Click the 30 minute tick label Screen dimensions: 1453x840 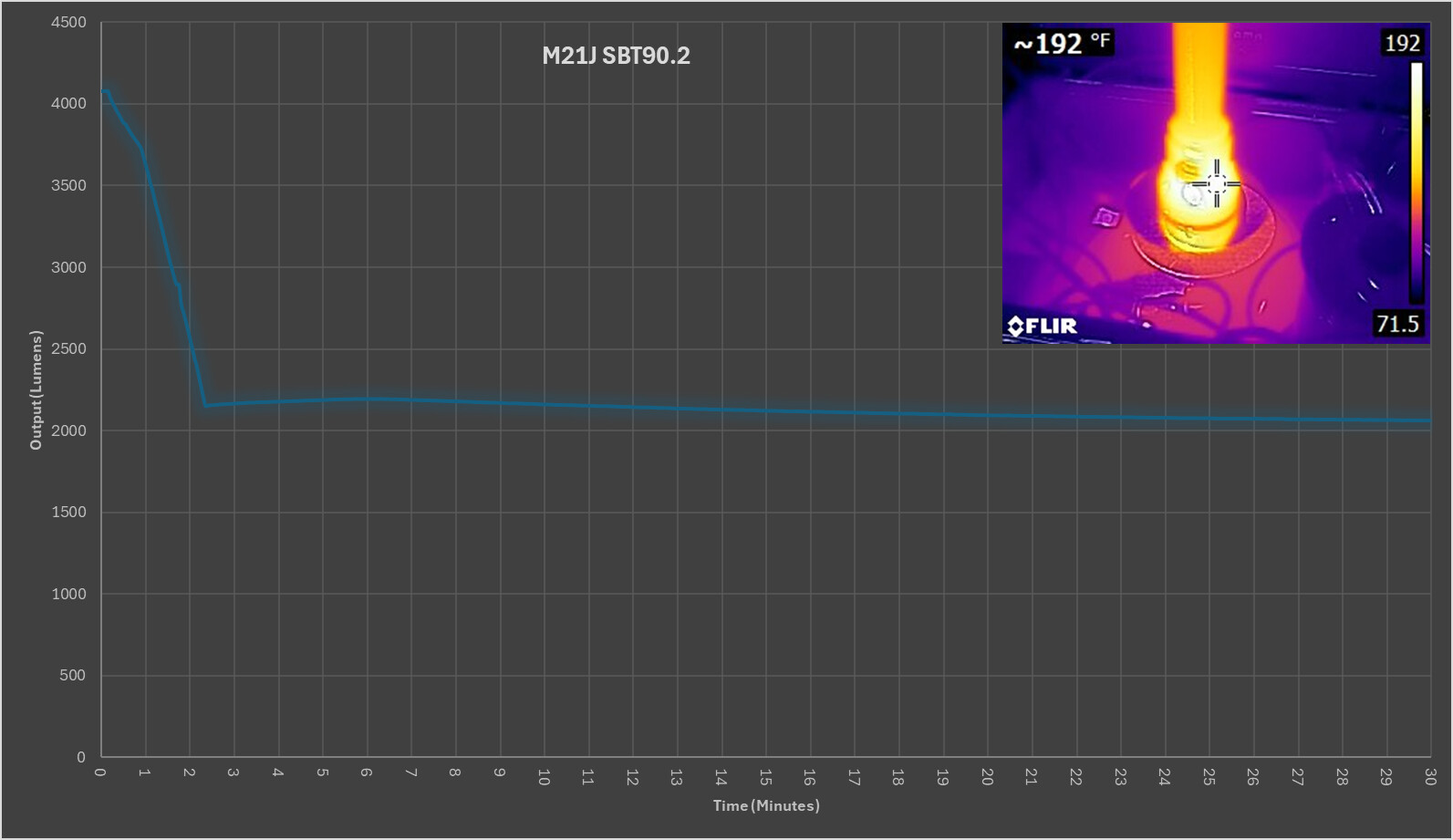tap(1429, 776)
